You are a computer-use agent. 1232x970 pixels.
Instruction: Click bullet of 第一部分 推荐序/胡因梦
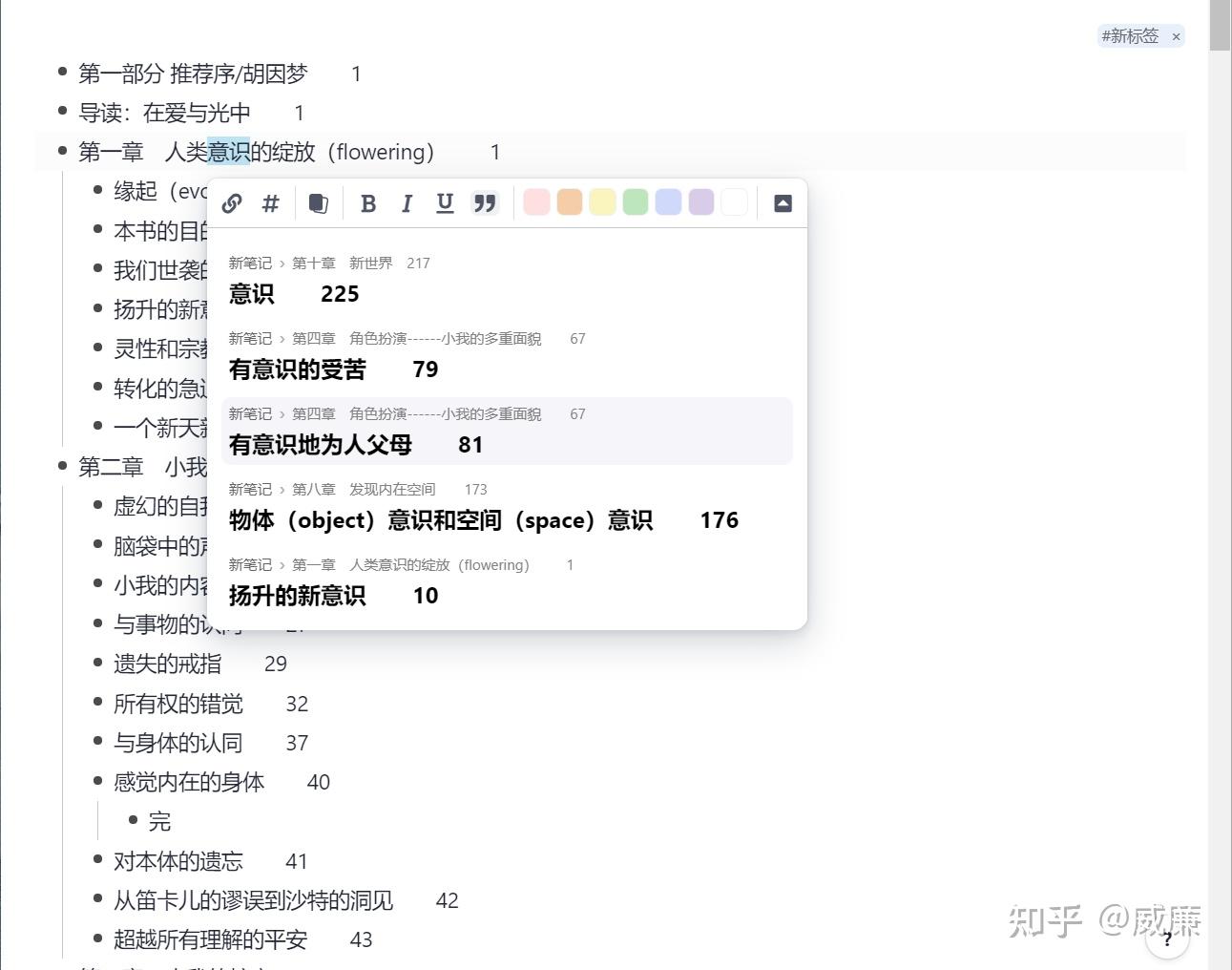coord(63,73)
